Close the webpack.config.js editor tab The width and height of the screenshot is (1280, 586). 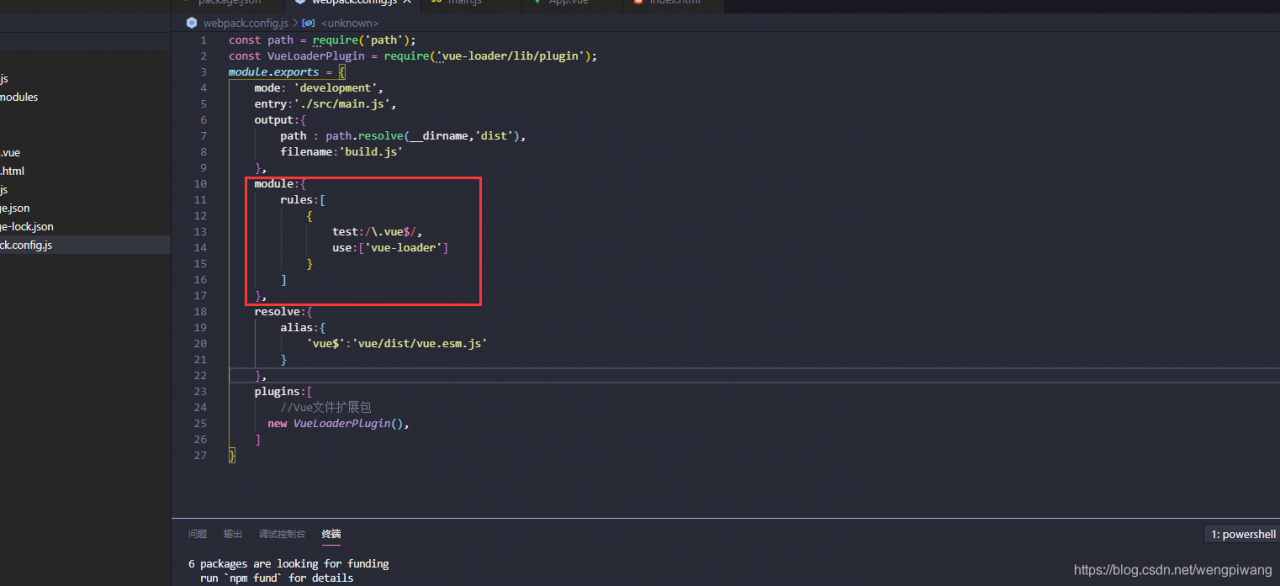pos(407,2)
